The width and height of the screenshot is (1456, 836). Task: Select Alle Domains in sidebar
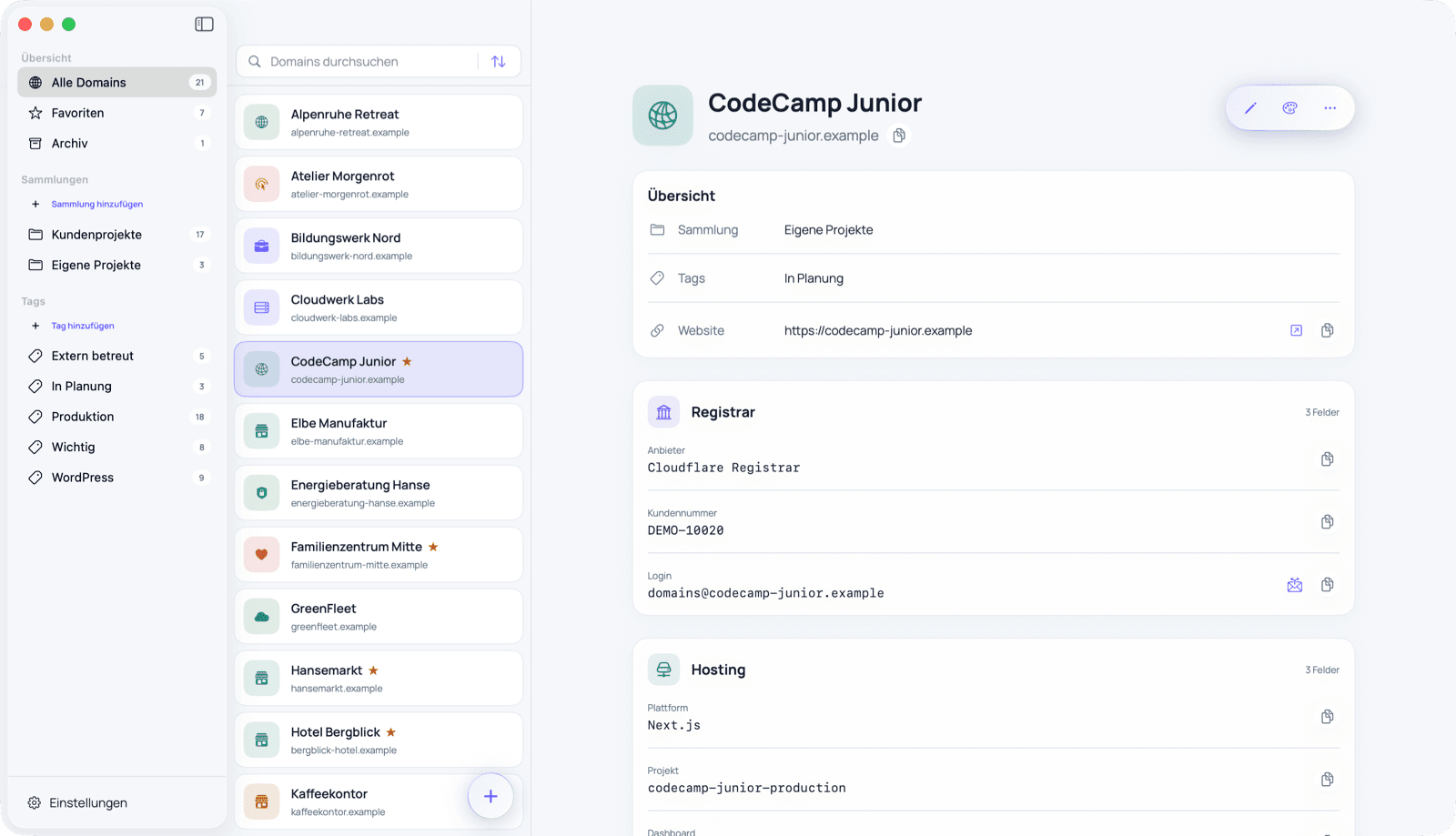pyautogui.click(x=117, y=82)
